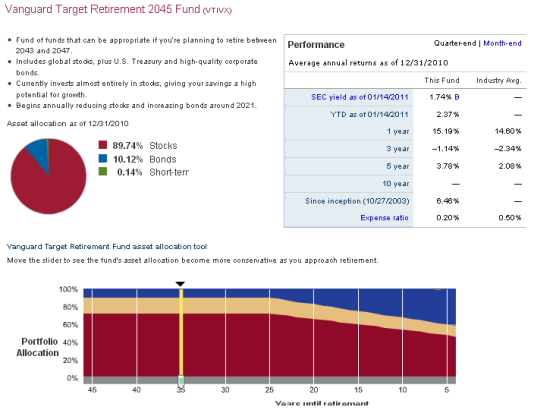Screen dimensions: 550x410
Task: Click the 89.74% Stocks value
Action: click(128, 146)
